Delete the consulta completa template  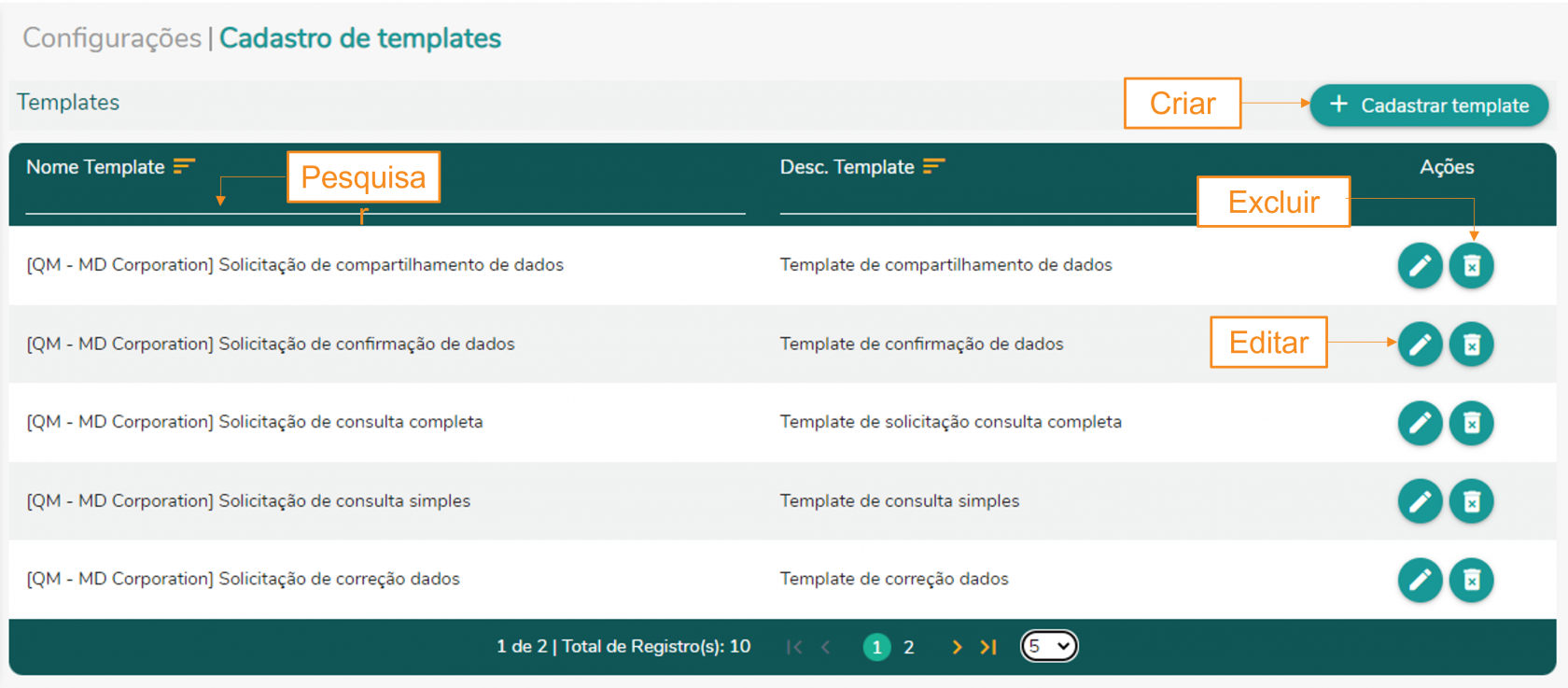pos(1472,423)
